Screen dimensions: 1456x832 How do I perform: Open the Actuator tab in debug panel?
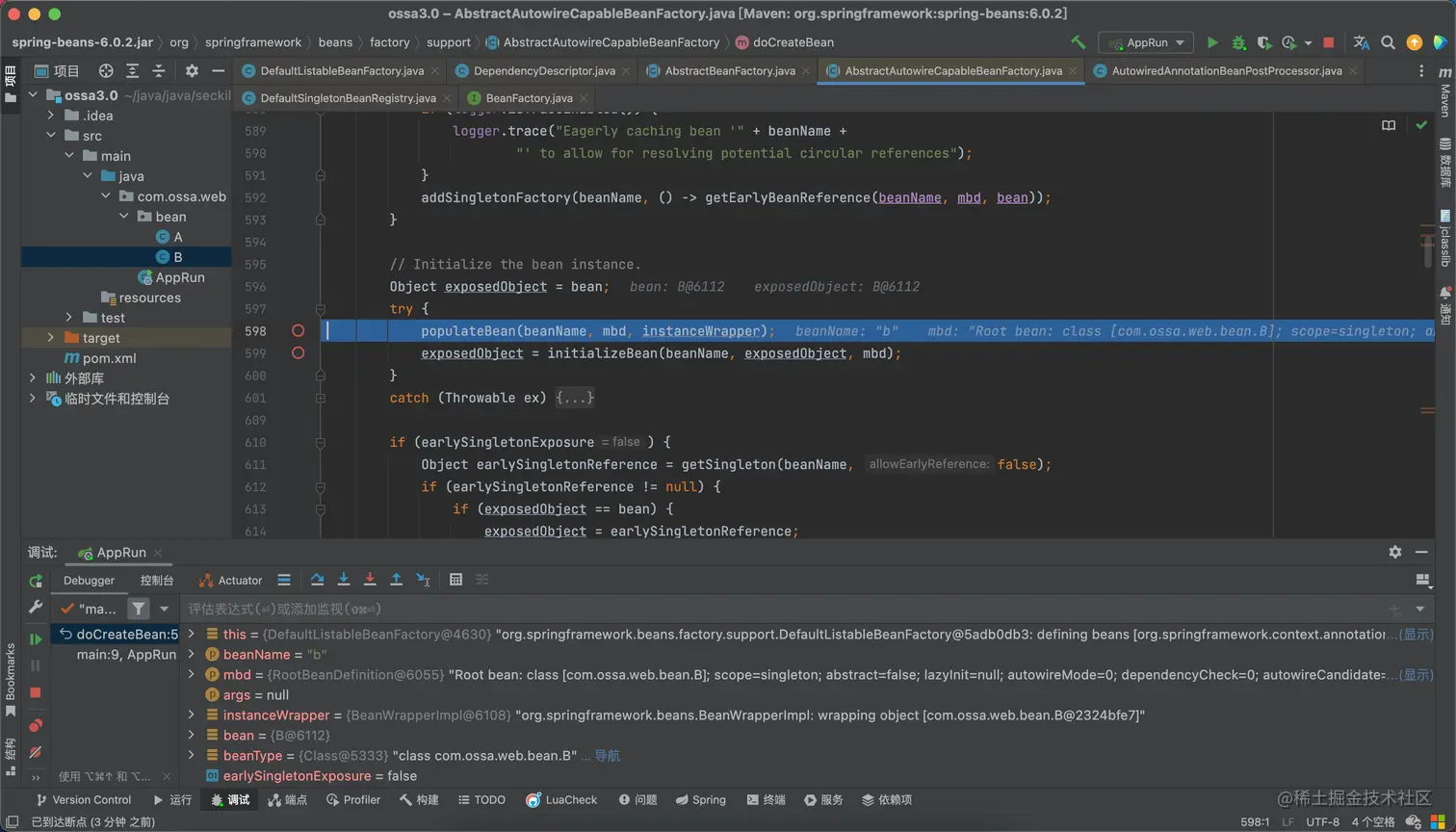[x=230, y=581]
